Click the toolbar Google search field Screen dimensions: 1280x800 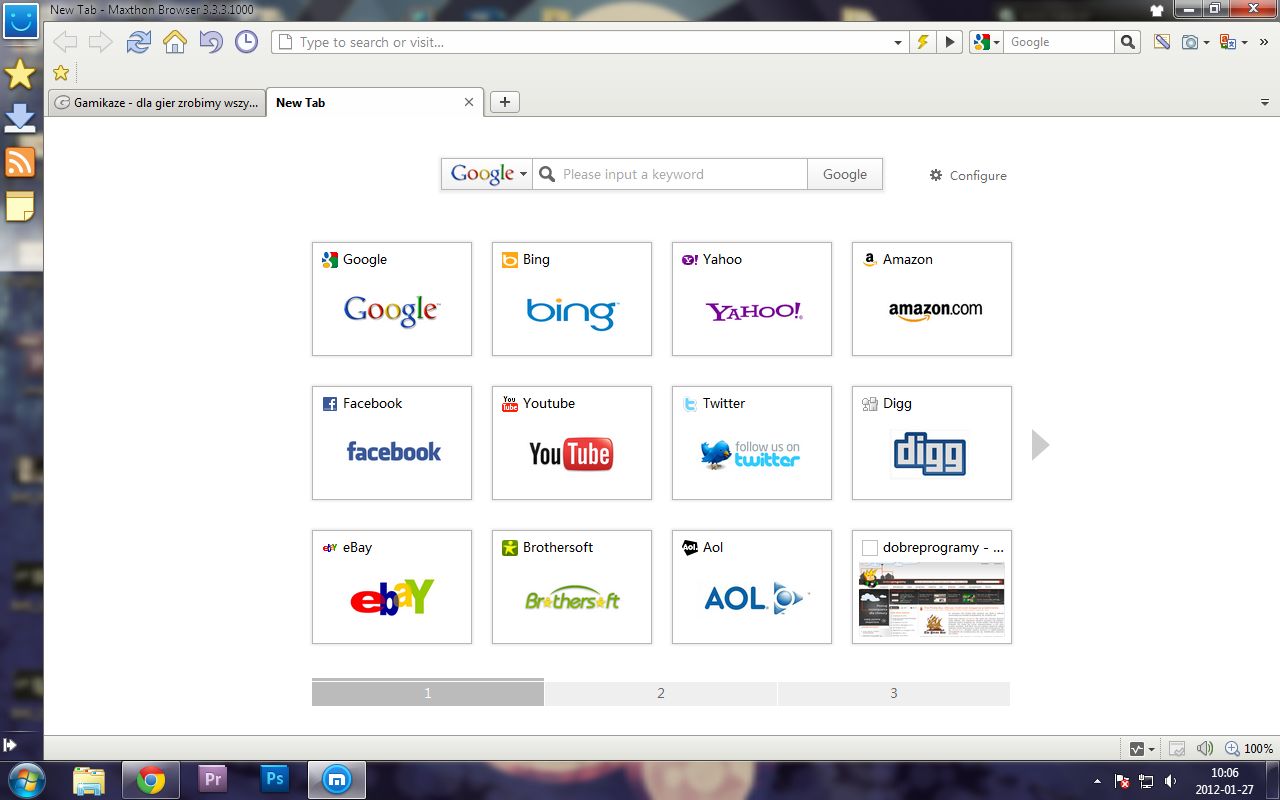click(x=1058, y=42)
